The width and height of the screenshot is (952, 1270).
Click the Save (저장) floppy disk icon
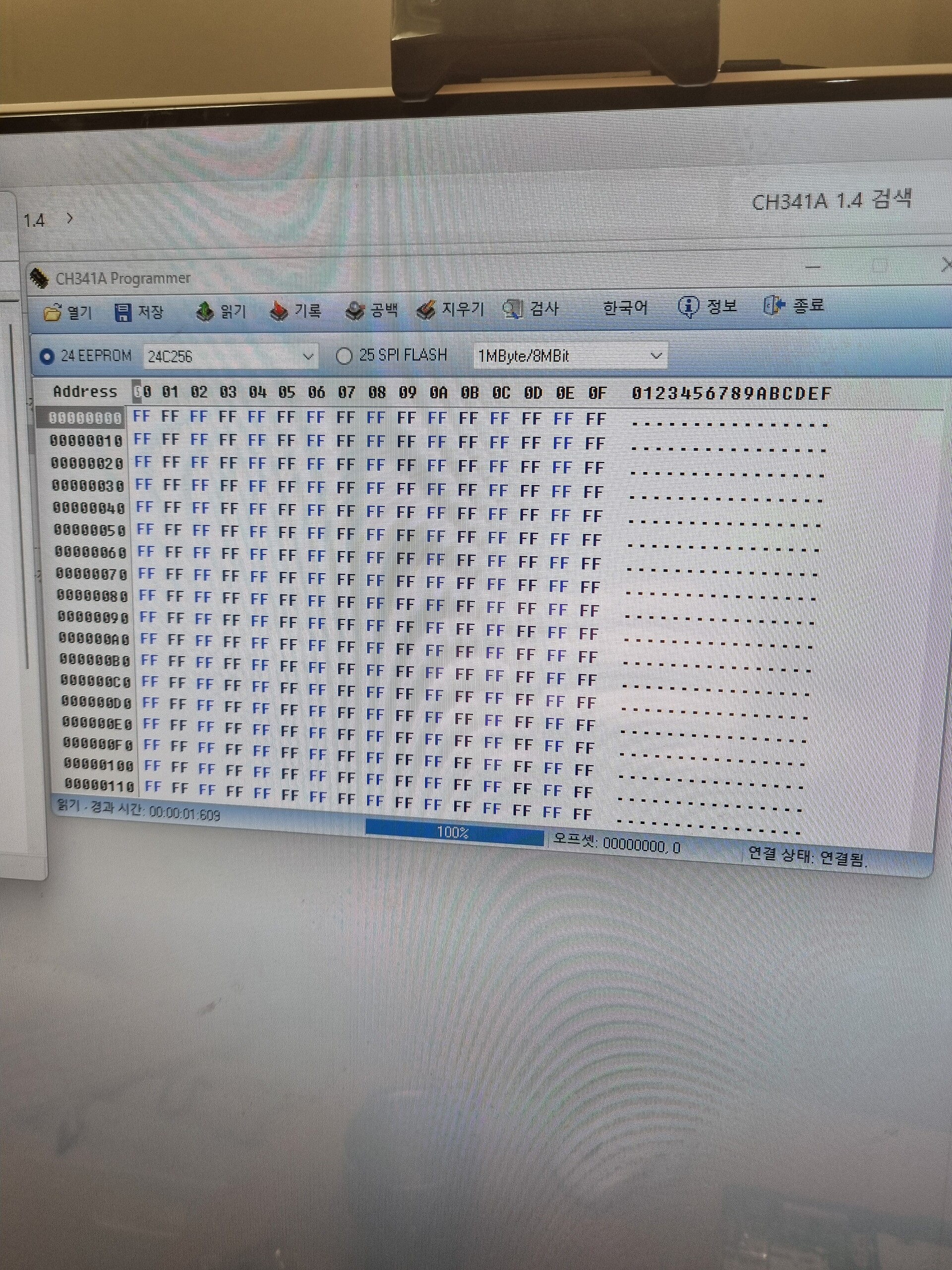pyautogui.click(x=123, y=313)
